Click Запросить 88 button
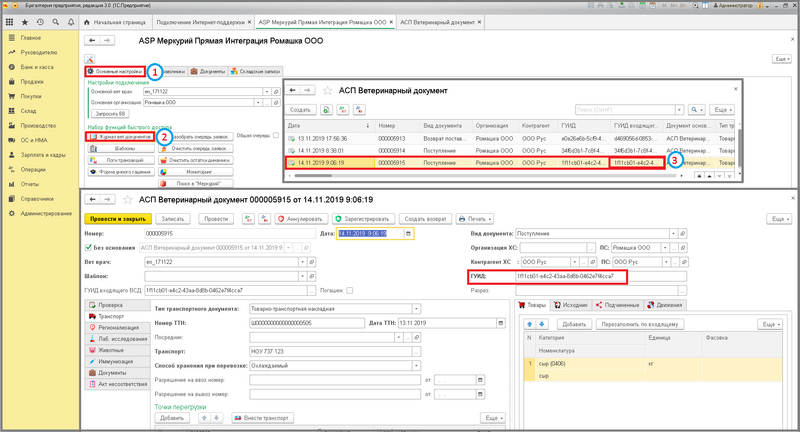 (x=110, y=114)
